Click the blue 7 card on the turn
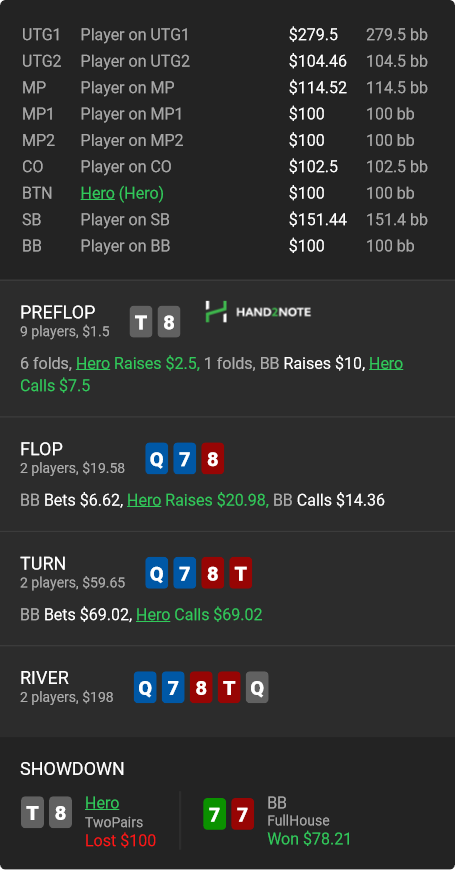455x870 pixels. pos(185,573)
